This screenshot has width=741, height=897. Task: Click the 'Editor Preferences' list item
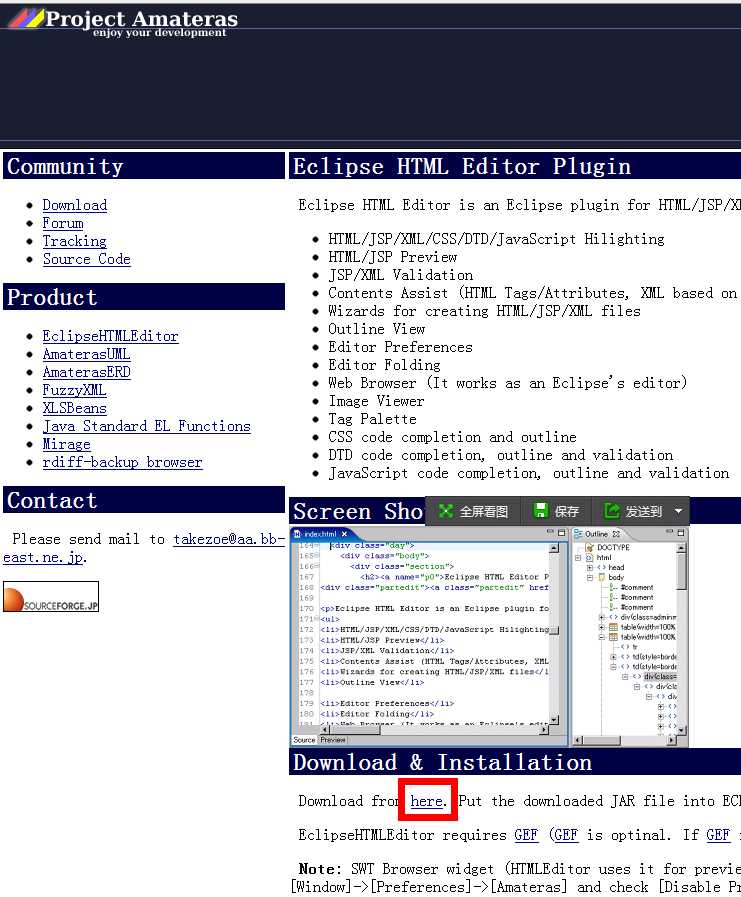pos(401,347)
